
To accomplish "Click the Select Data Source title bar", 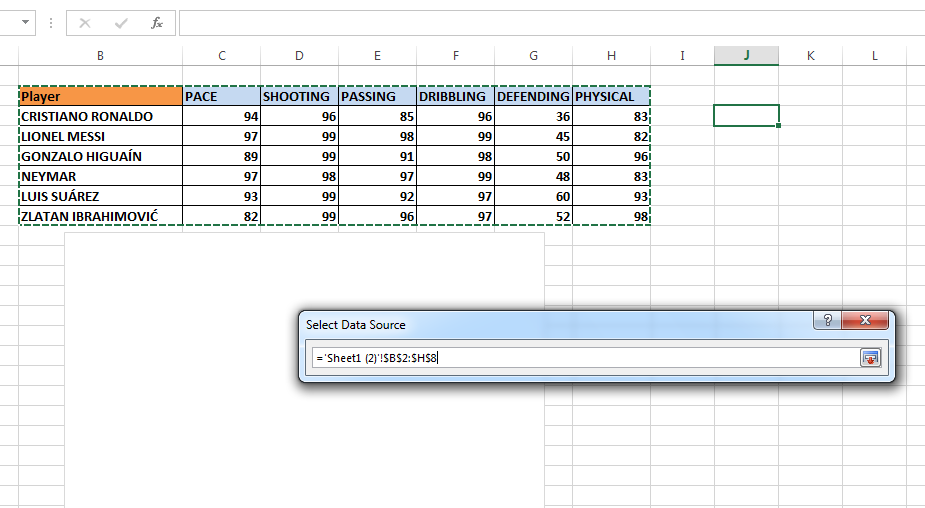I will coord(557,325).
